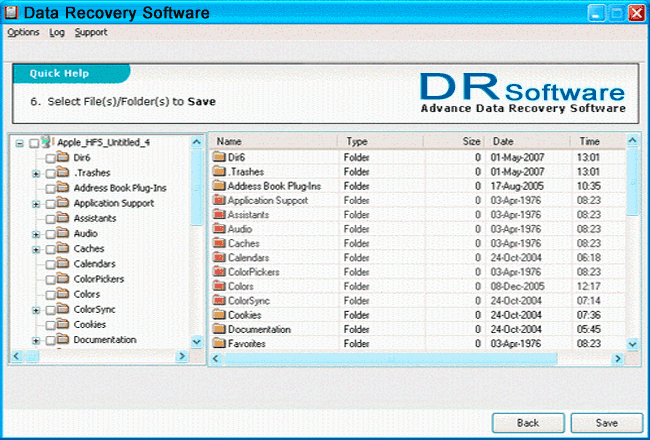This screenshot has height=440, width=650.
Task: Tick the checkbox next to Calendars in tree
Action: point(50,264)
